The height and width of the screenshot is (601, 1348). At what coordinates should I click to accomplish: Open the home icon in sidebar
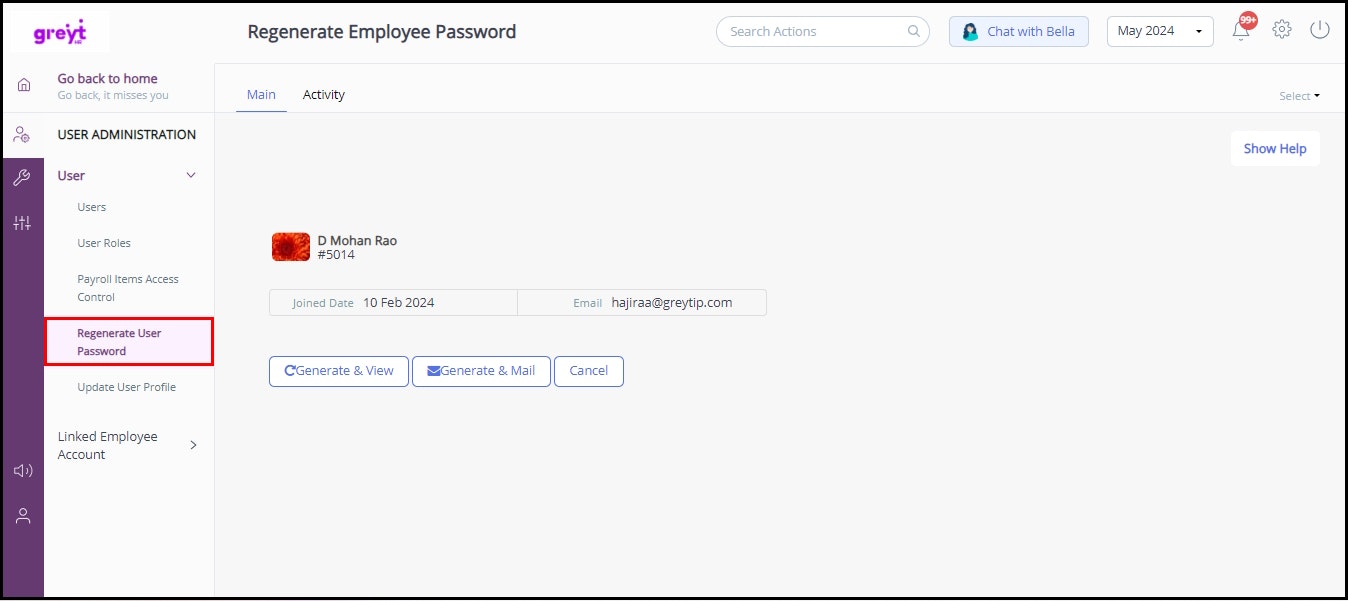click(x=23, y=85)
